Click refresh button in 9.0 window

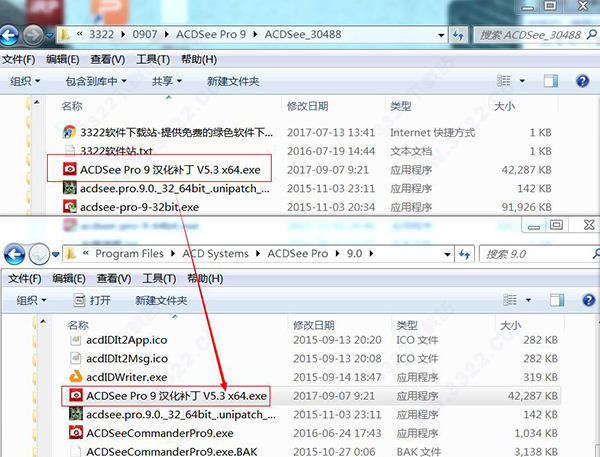point(465,254)
